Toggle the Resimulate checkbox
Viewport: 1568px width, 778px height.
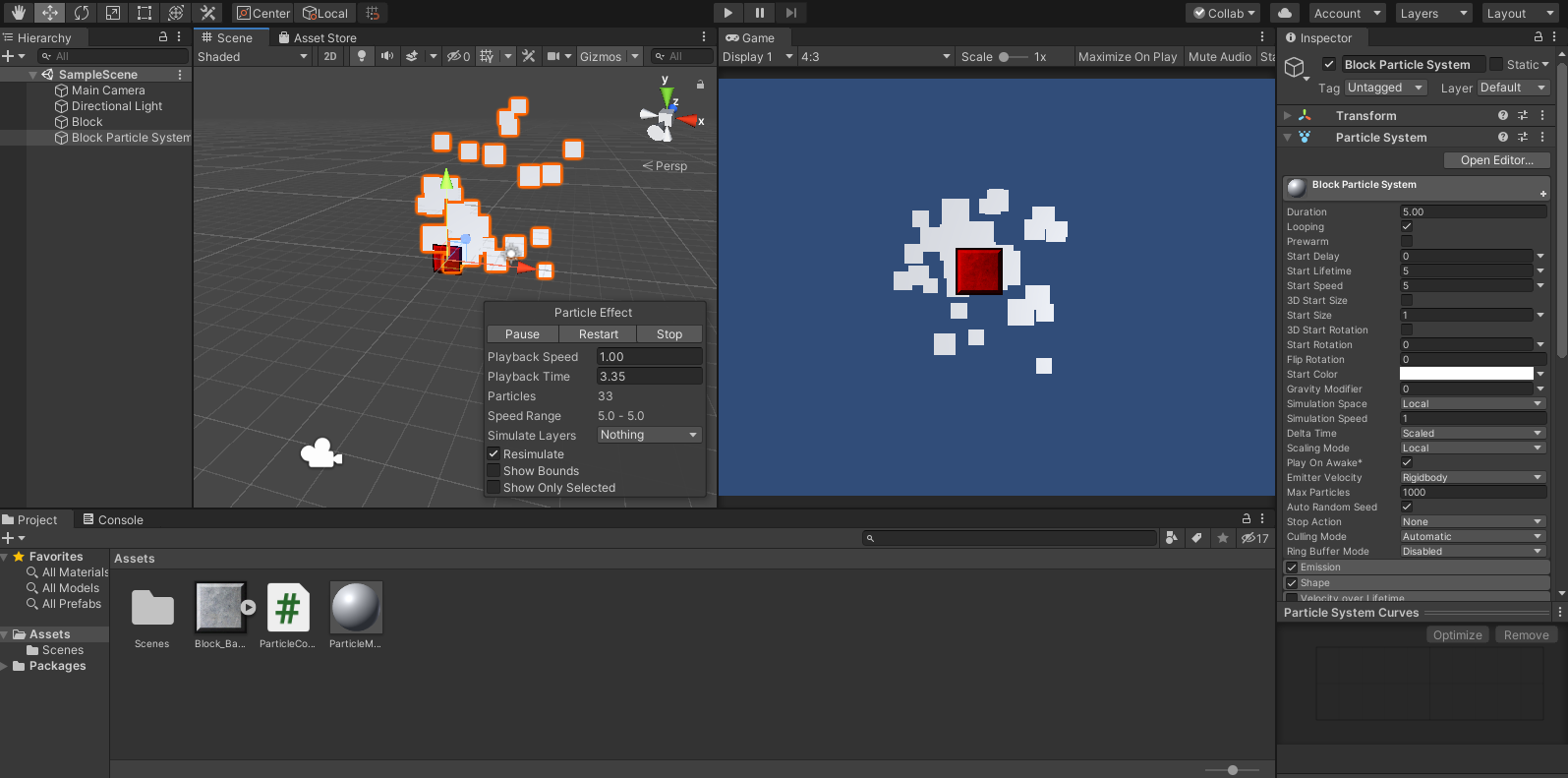tap(494, 453)
